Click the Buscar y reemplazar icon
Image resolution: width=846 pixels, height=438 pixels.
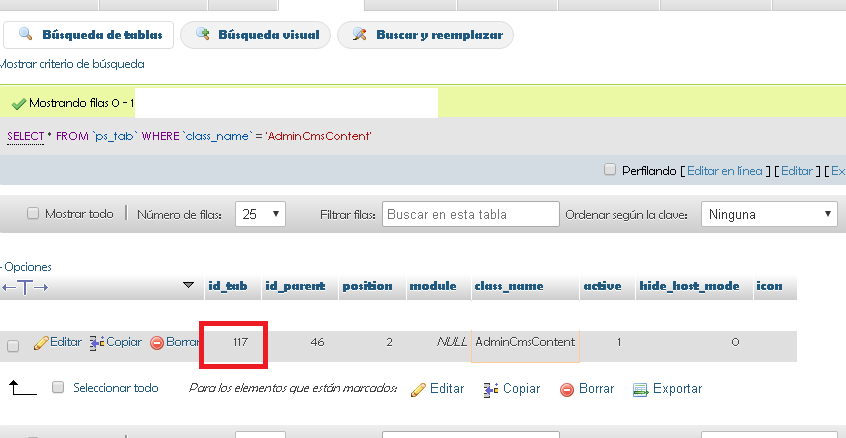(x=359, y=35)
